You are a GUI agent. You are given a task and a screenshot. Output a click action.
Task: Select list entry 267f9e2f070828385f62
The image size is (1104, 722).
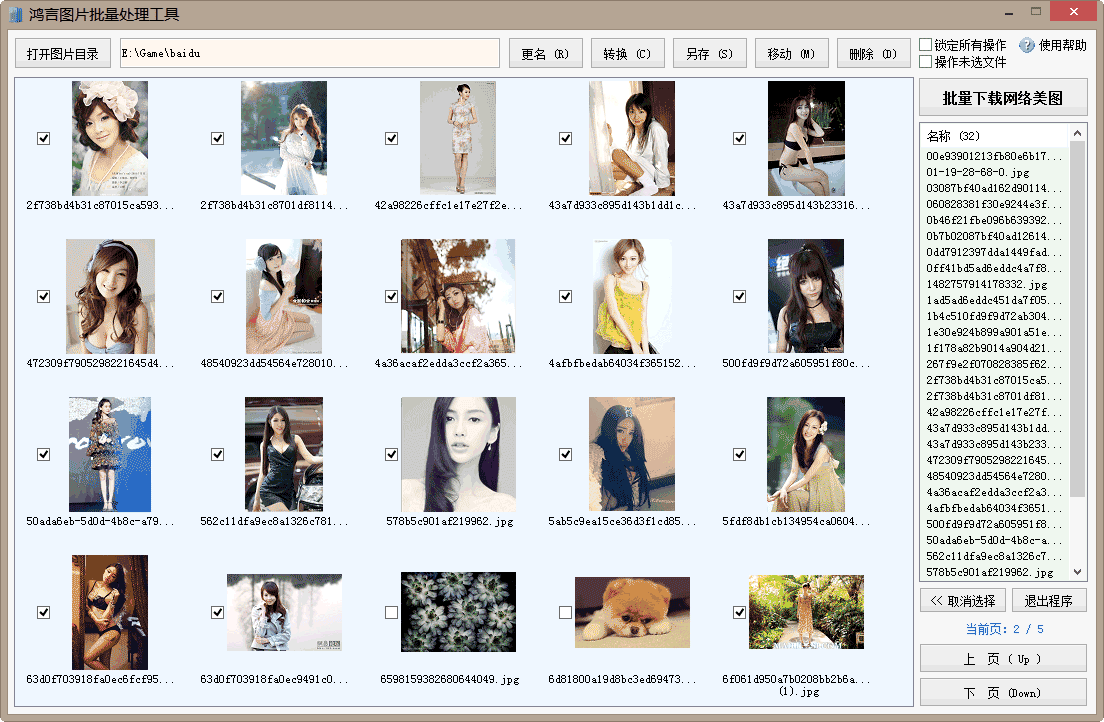click(x=996, y=364)
